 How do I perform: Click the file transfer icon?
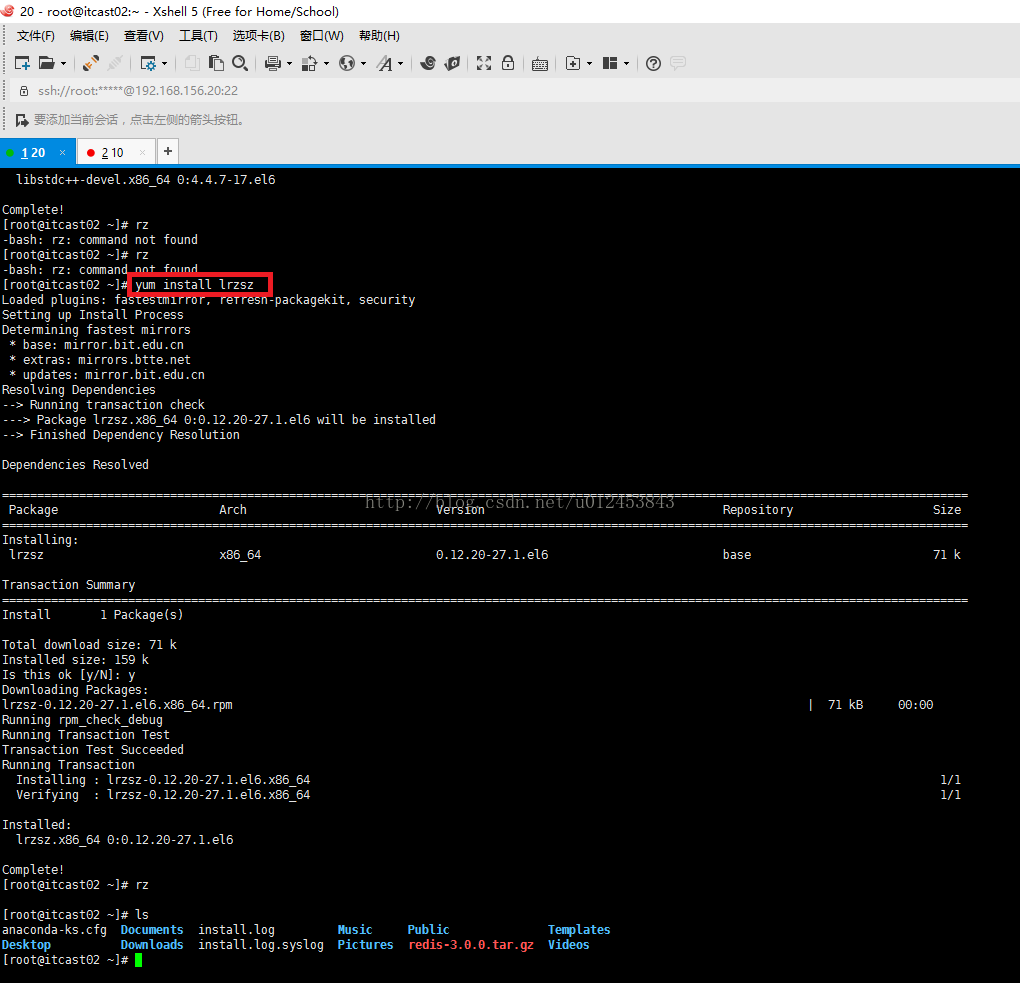tap(310, 63)
